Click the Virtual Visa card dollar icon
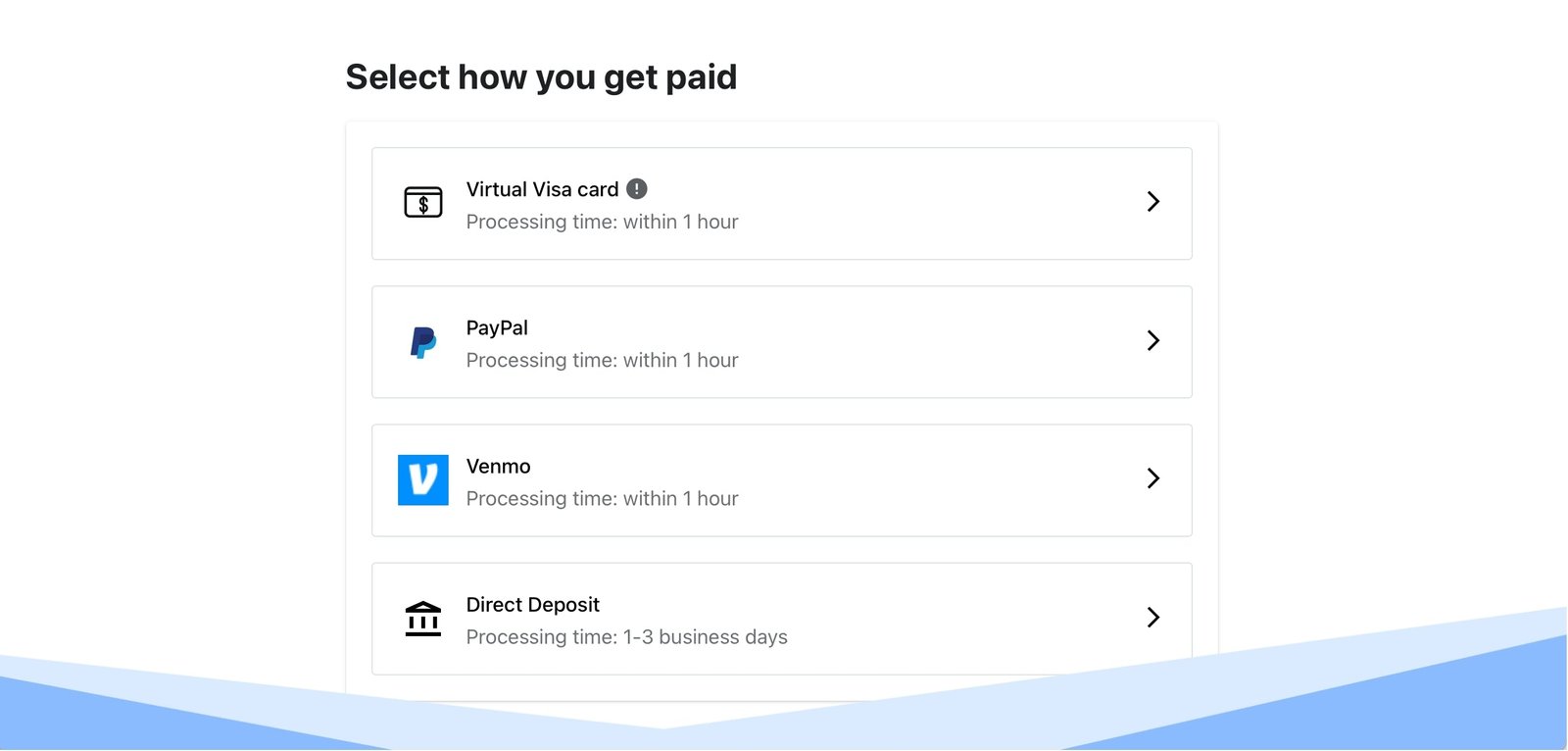The image size is (1568, 751). point(423,203)
